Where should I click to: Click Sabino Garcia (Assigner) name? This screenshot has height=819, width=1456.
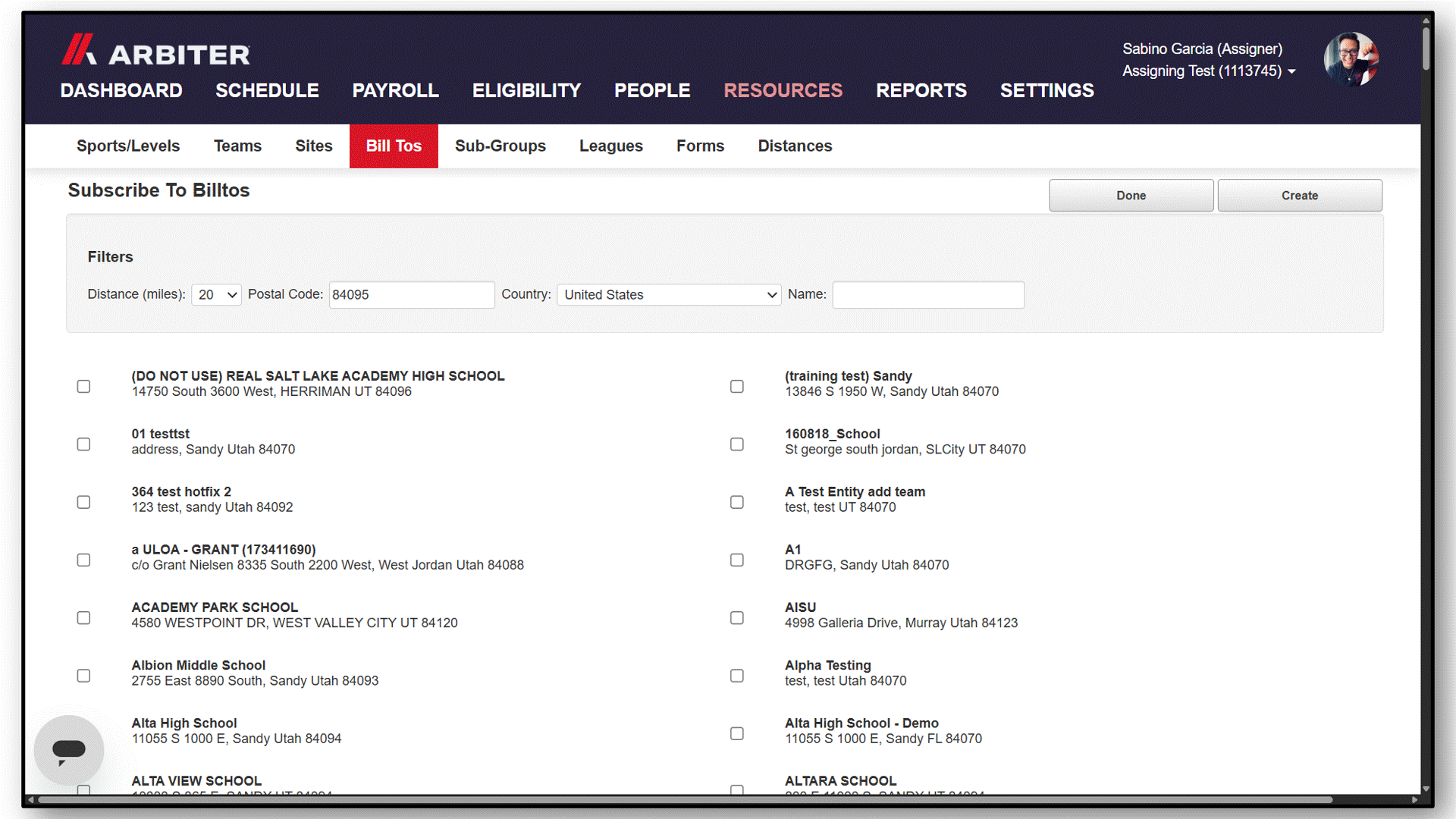(x=1202, y=49)
